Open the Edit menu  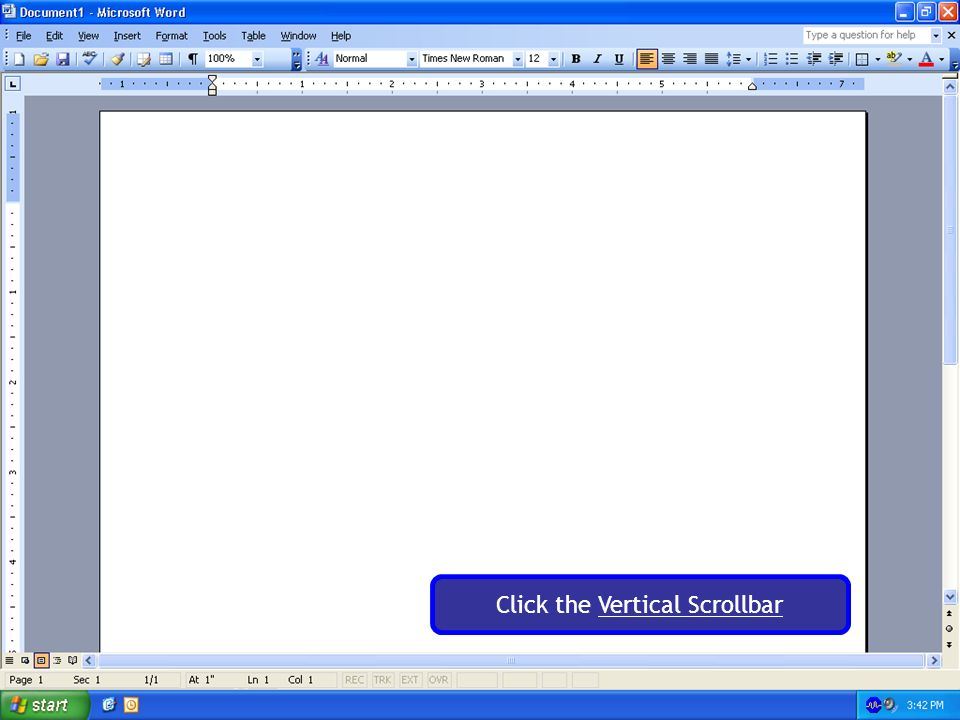click(x=54, y=36)
